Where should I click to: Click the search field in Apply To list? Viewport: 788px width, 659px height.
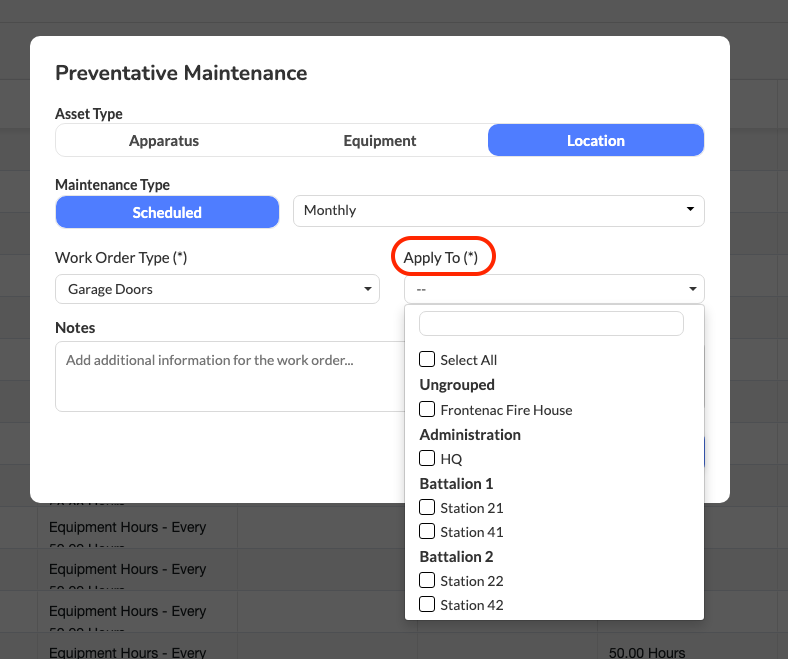coord(551,324)
